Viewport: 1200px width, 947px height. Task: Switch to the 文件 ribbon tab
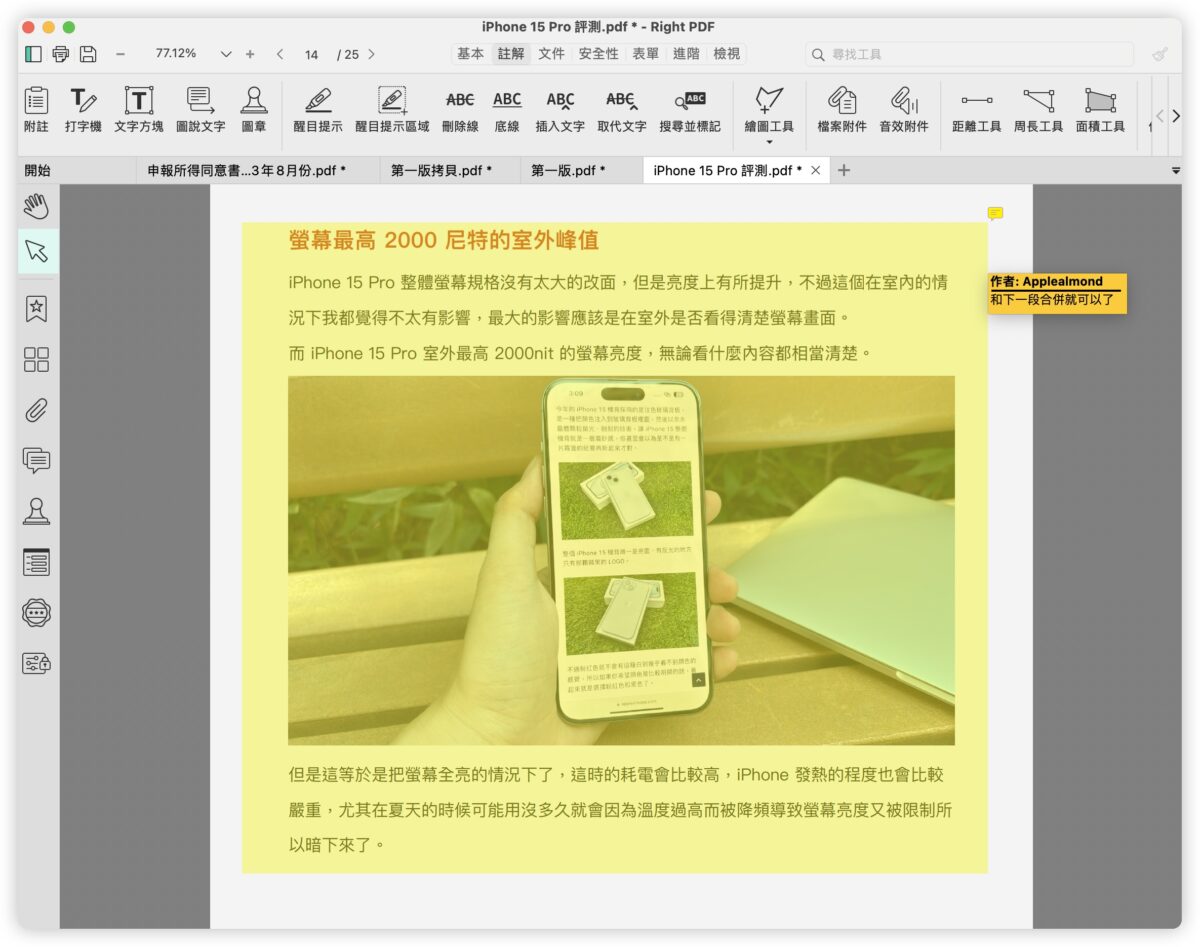(x=552, y=54)
